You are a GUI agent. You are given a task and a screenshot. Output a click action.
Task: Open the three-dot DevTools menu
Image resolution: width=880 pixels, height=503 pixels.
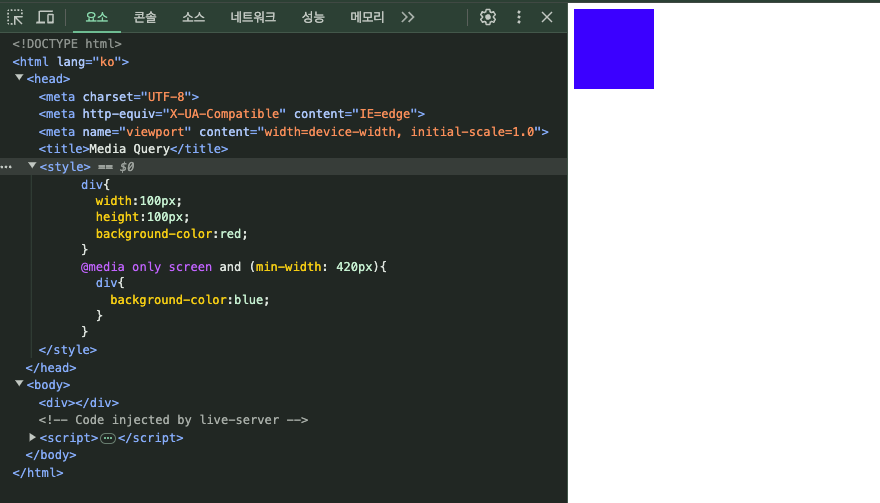[519, 17]
